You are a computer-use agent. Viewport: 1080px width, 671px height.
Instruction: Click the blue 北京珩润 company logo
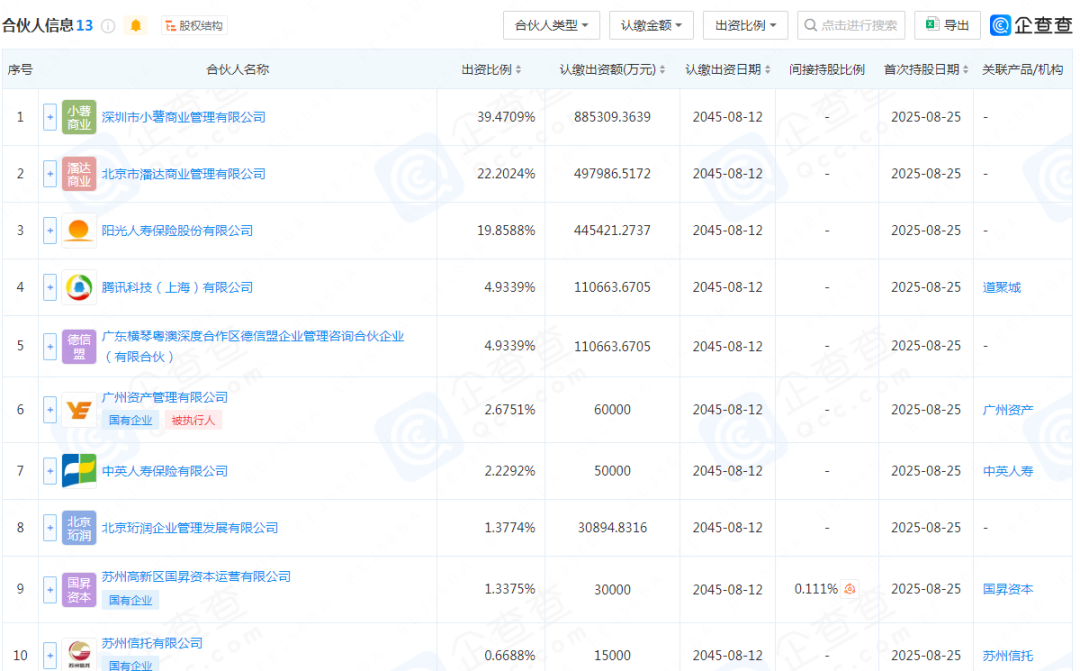point(79,528)
